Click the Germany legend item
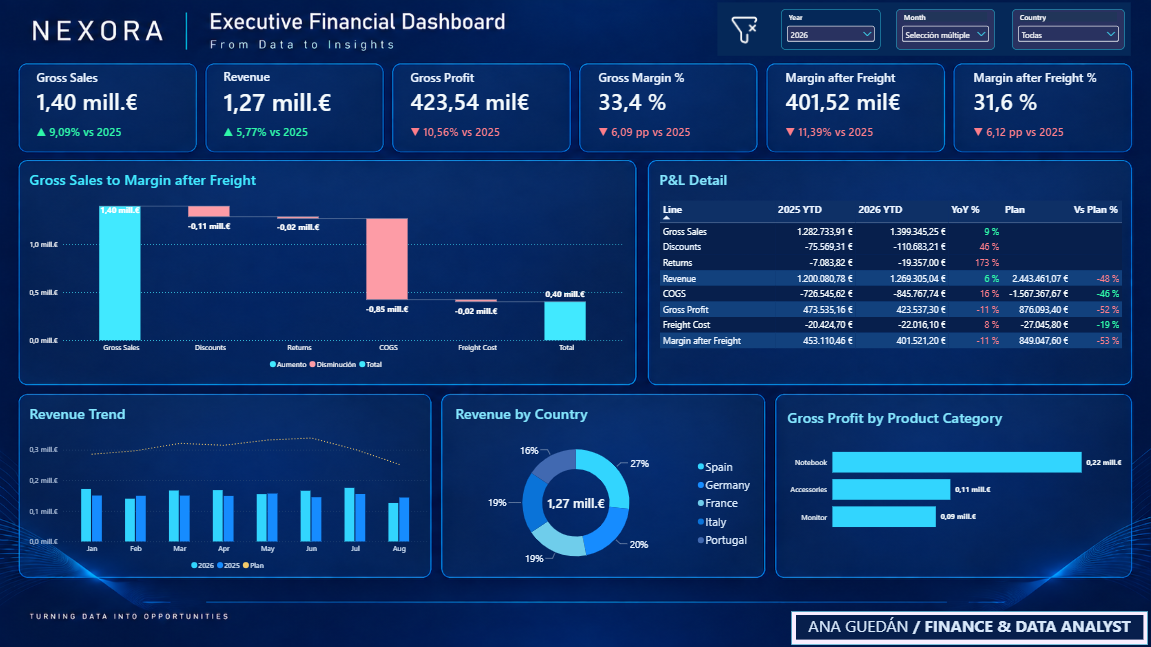The image size is (1151, 647). [724, 485]
